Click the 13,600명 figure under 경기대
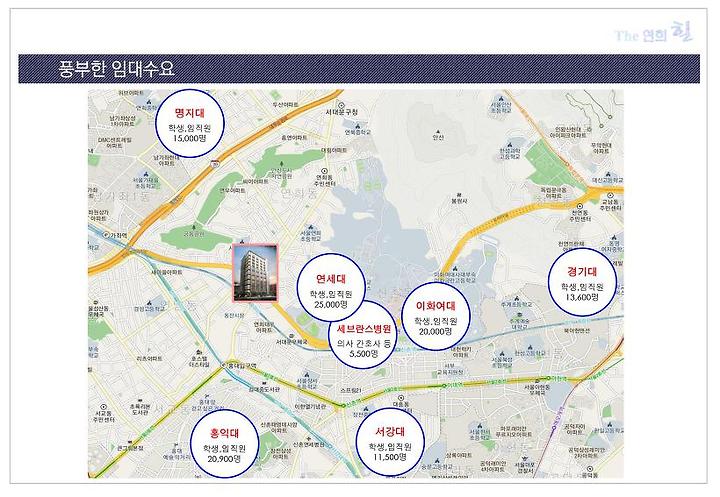720x497 pixels. tap(582, 297)
